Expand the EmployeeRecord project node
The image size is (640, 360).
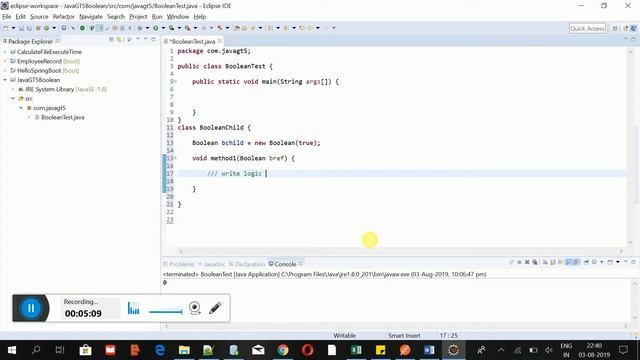tap(5, 61)
